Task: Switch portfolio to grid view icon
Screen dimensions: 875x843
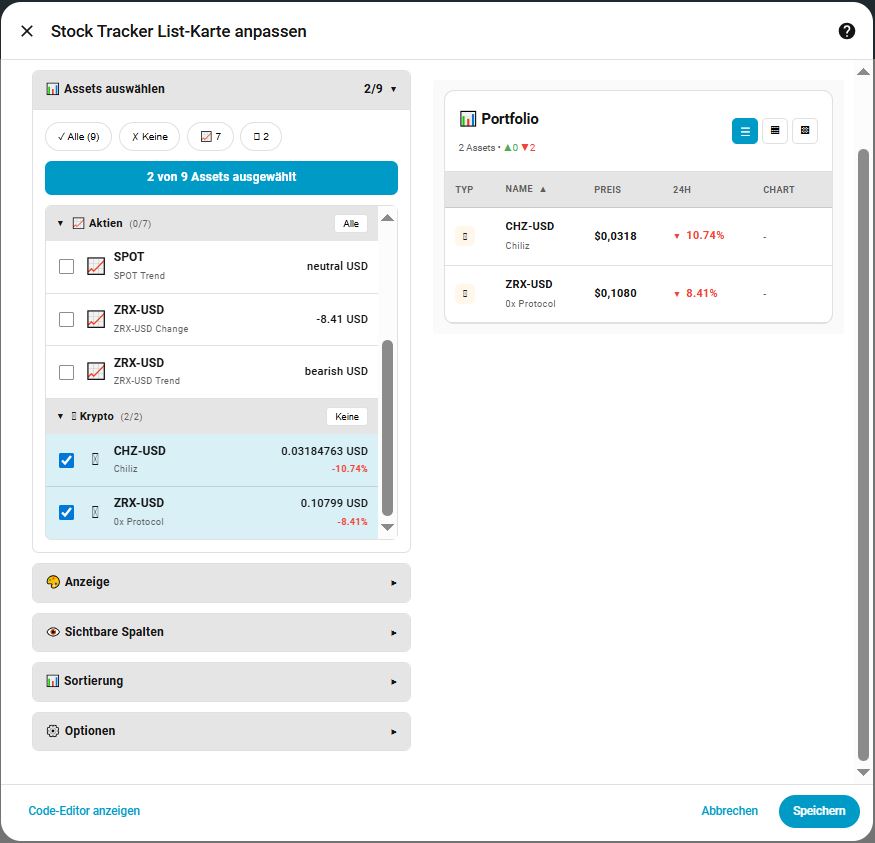Action: pos(804,131)
